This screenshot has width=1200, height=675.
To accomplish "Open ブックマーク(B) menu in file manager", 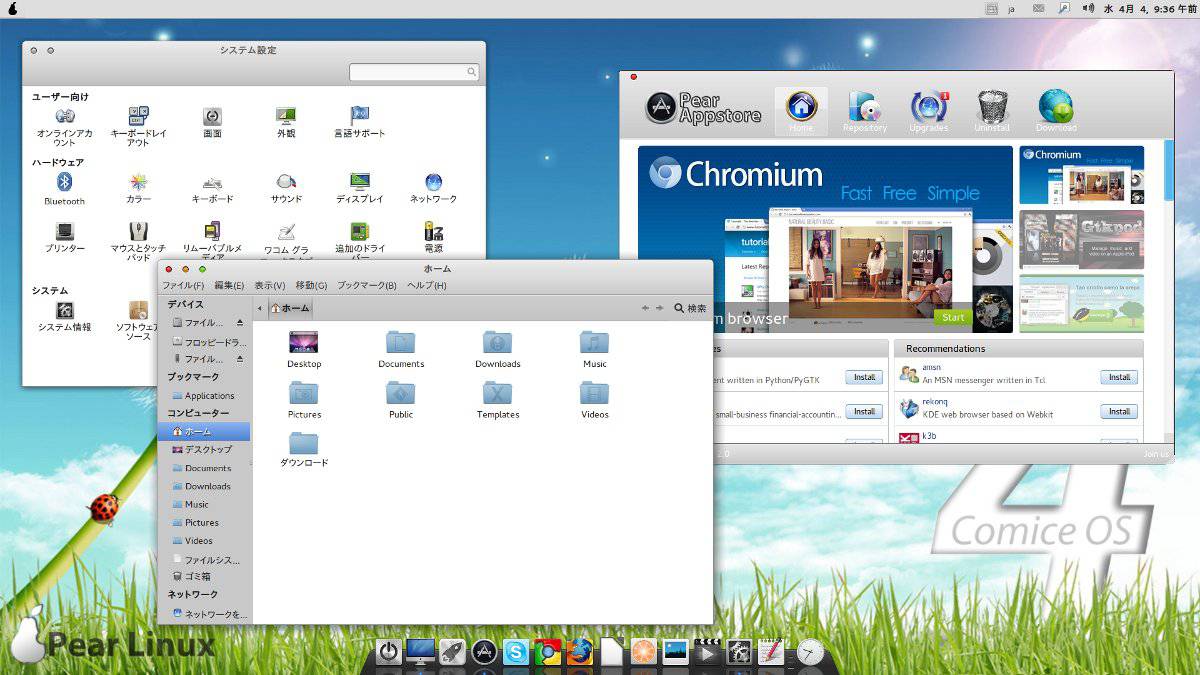I will click(366, 285).
